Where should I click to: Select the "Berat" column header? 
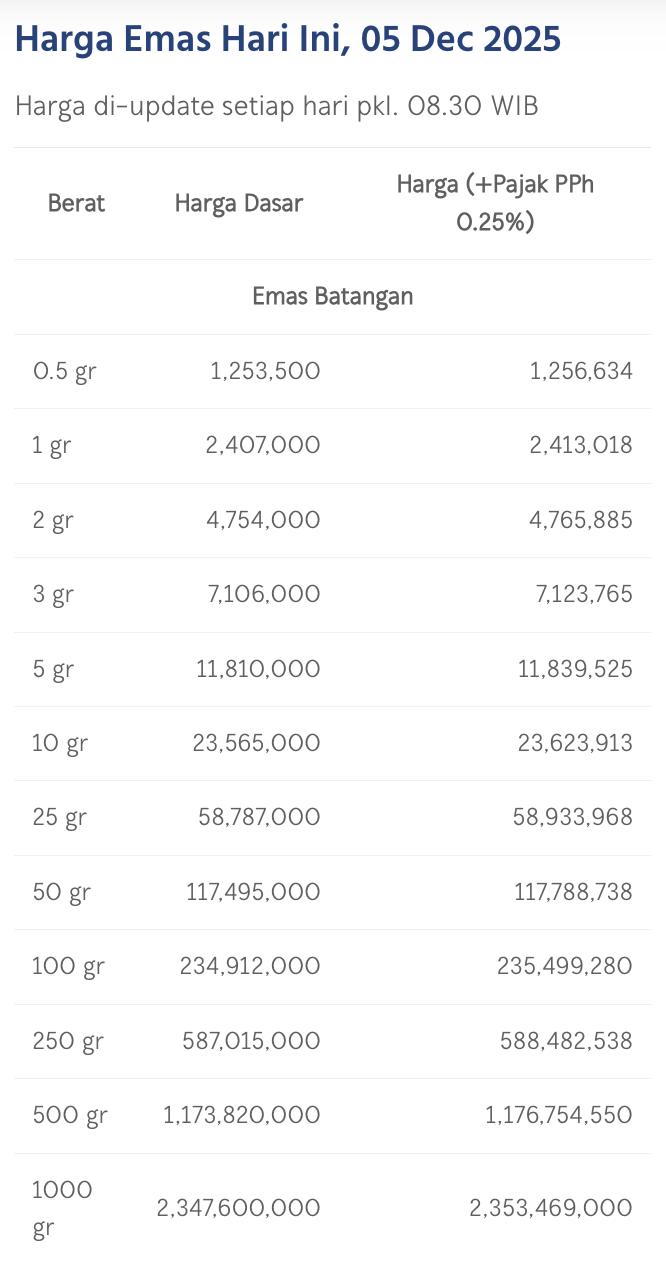pos(76,203)
